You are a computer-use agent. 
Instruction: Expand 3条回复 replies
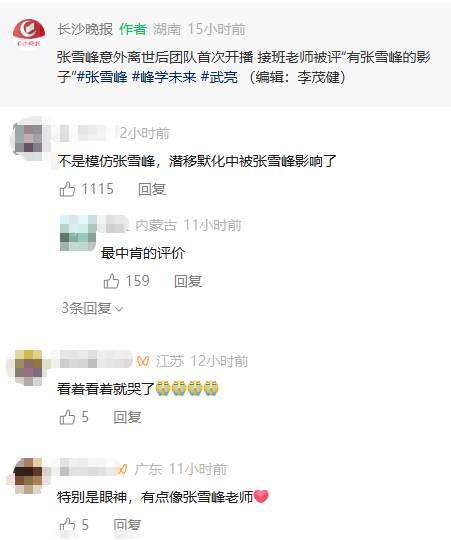pos(92,308)
